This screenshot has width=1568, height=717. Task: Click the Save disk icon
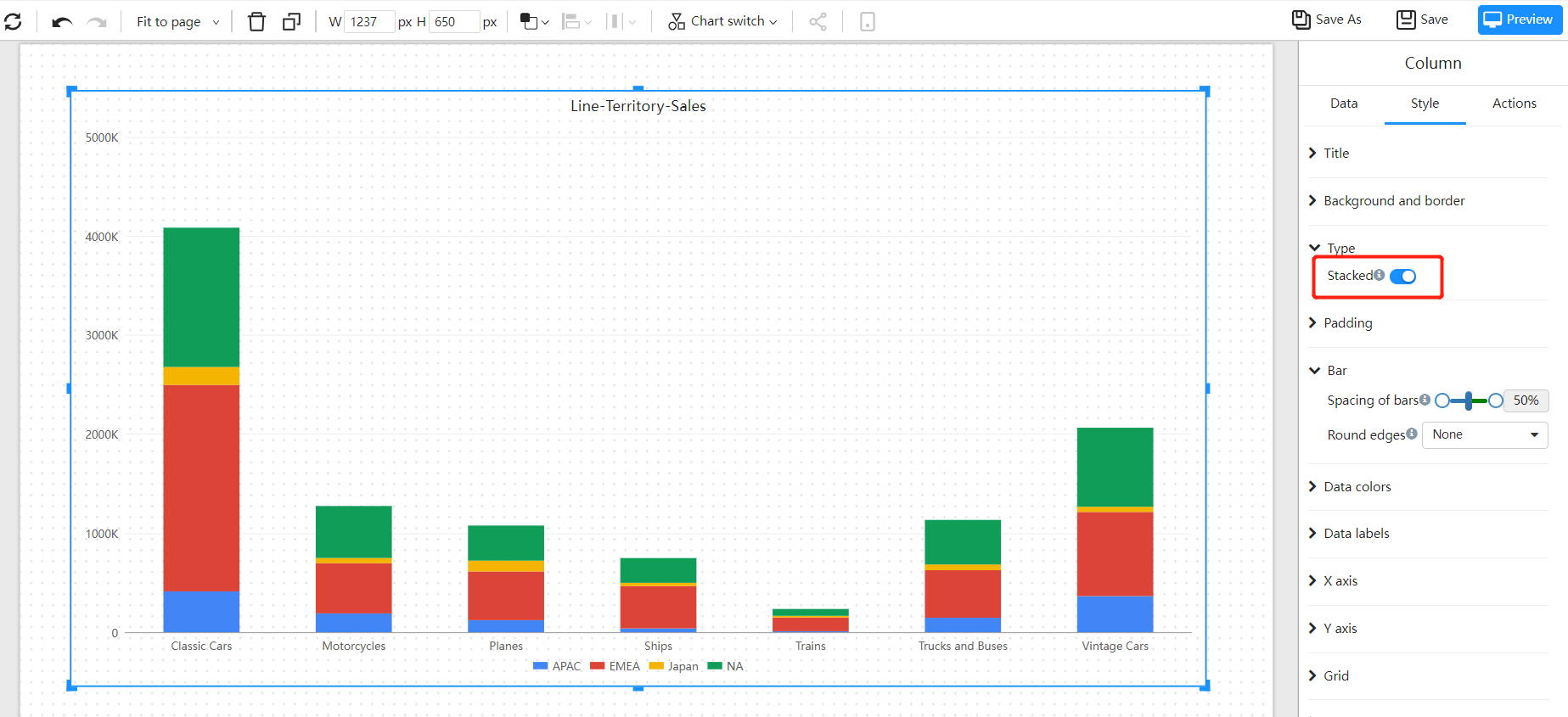pyautogui.click(x=1406, y=20)
